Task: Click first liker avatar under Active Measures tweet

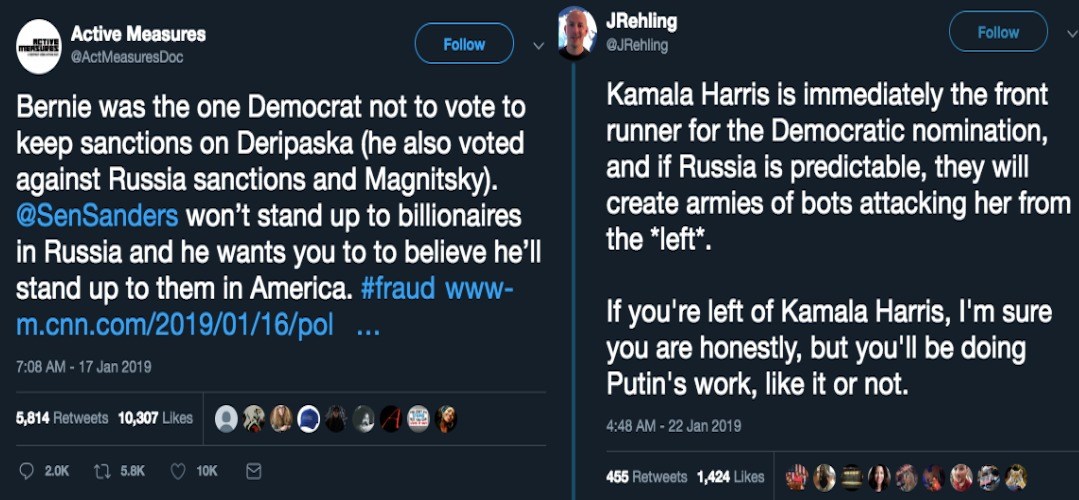Action: tap(226, 419)
